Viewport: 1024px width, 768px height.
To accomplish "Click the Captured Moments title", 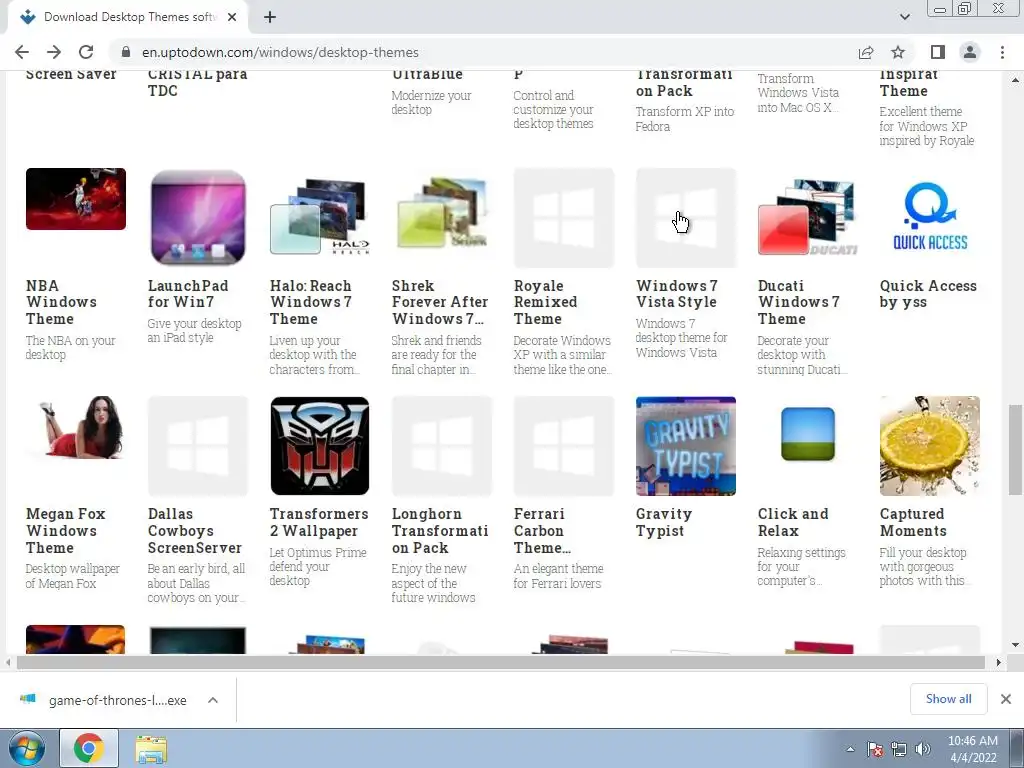I will coord(913,522).
